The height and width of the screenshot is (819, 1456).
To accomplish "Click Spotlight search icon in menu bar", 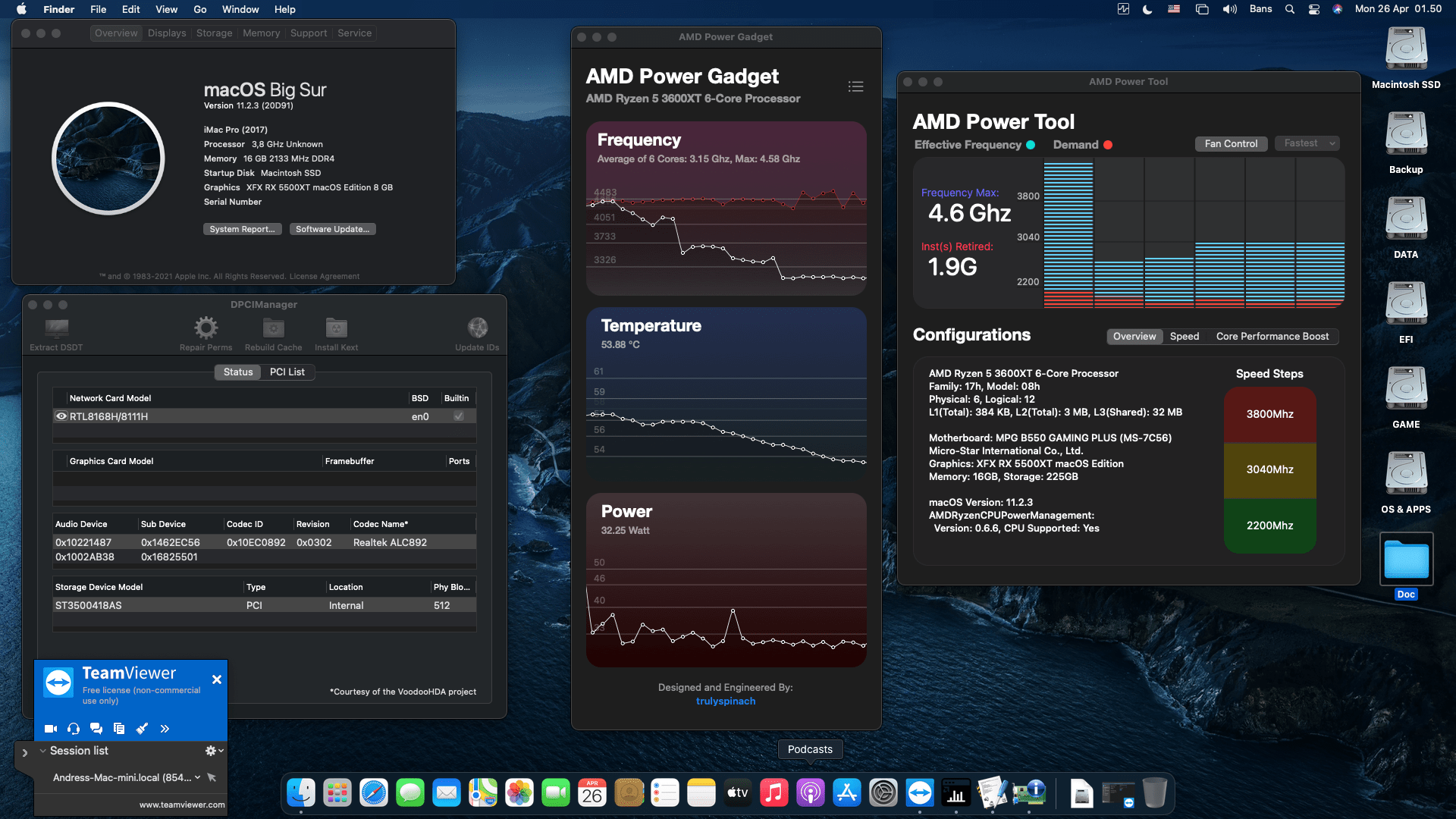I will pyautogui.click(x=1290, y=9).
